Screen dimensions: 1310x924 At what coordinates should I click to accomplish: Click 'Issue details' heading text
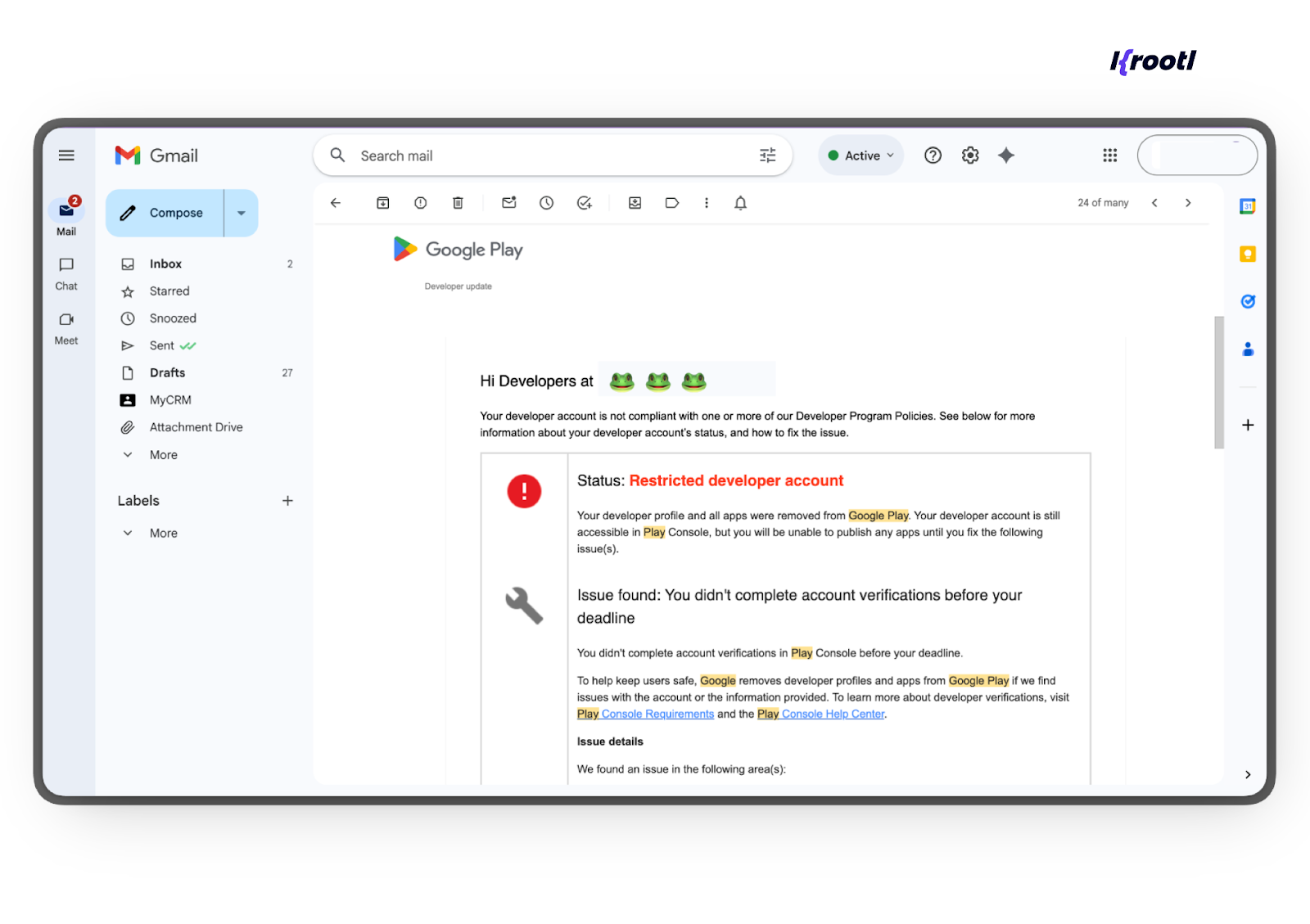coord(610,741)
